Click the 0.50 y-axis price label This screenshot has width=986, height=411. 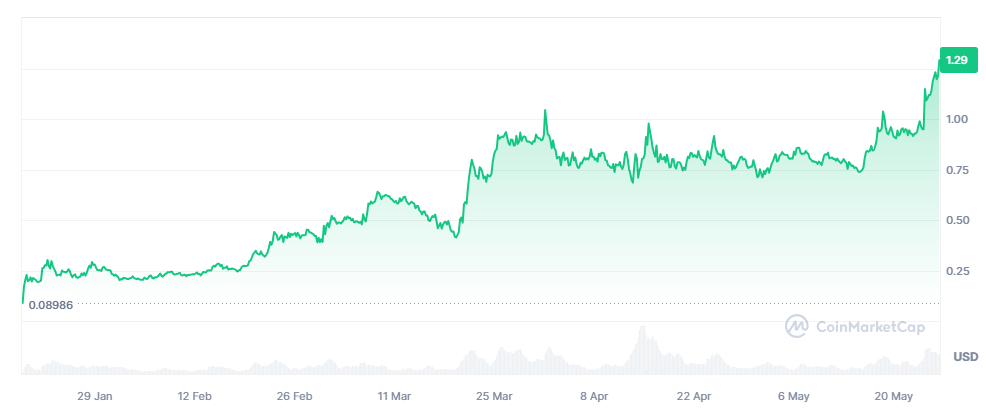[956, 220]
